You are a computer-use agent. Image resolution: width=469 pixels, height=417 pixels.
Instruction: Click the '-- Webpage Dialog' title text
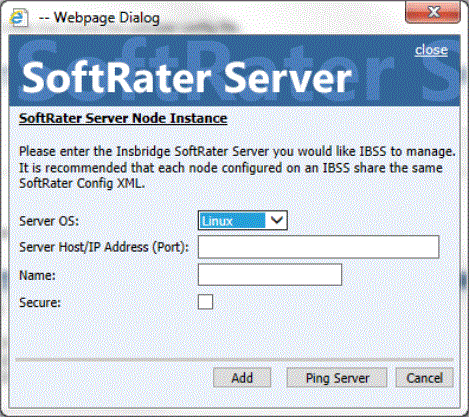click(x=99, y=18)
